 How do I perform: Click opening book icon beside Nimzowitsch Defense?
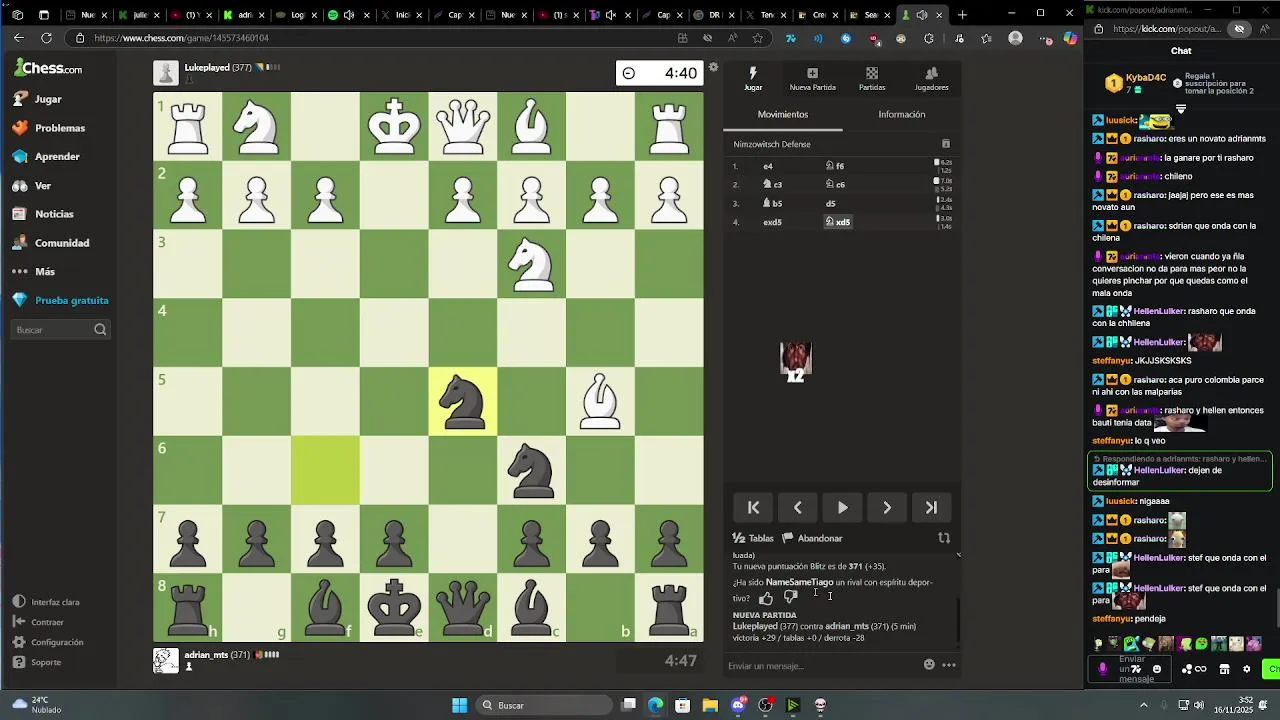point(946,144)
